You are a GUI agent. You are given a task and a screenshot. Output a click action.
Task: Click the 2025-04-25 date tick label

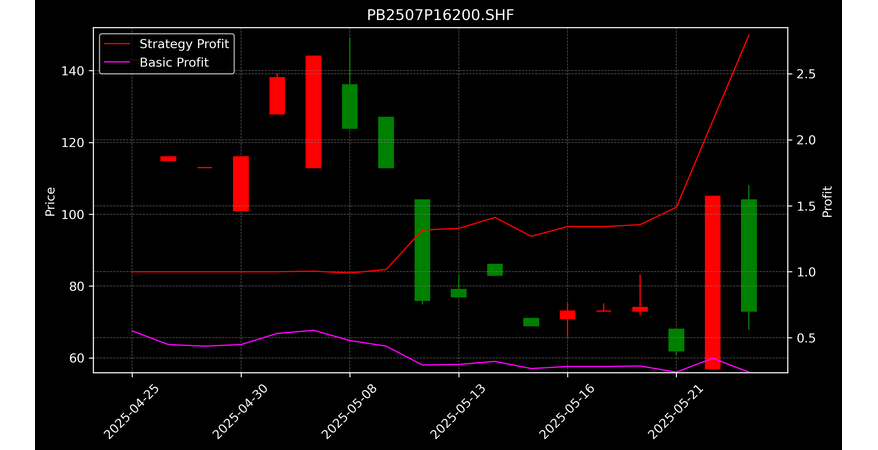point(132,411)
